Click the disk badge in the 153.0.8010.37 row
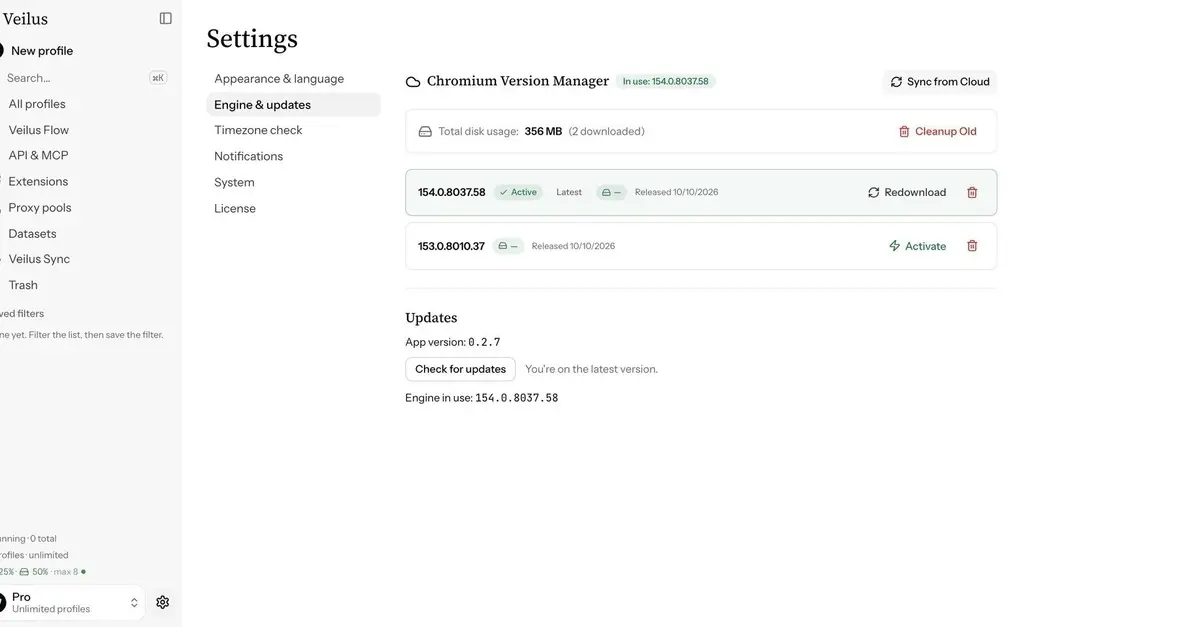 (508, 246)
